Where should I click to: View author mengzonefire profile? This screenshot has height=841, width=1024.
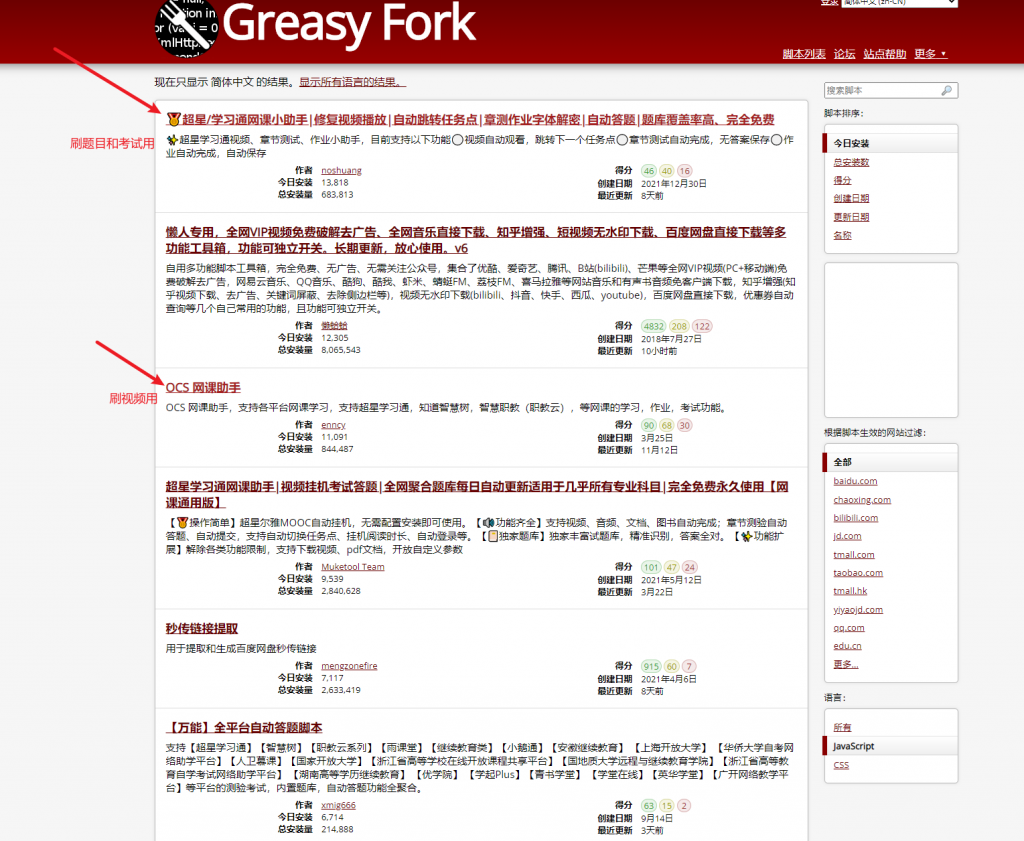[349, 666]
